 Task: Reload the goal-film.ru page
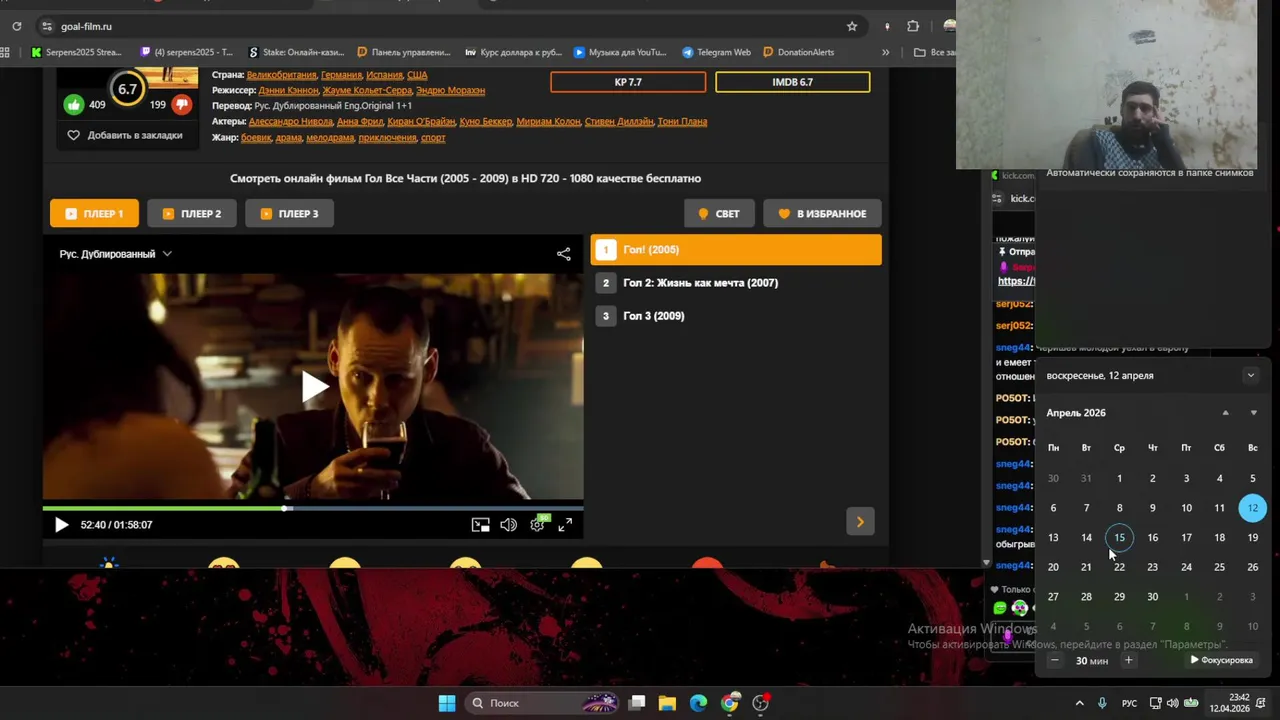point(17,26)
